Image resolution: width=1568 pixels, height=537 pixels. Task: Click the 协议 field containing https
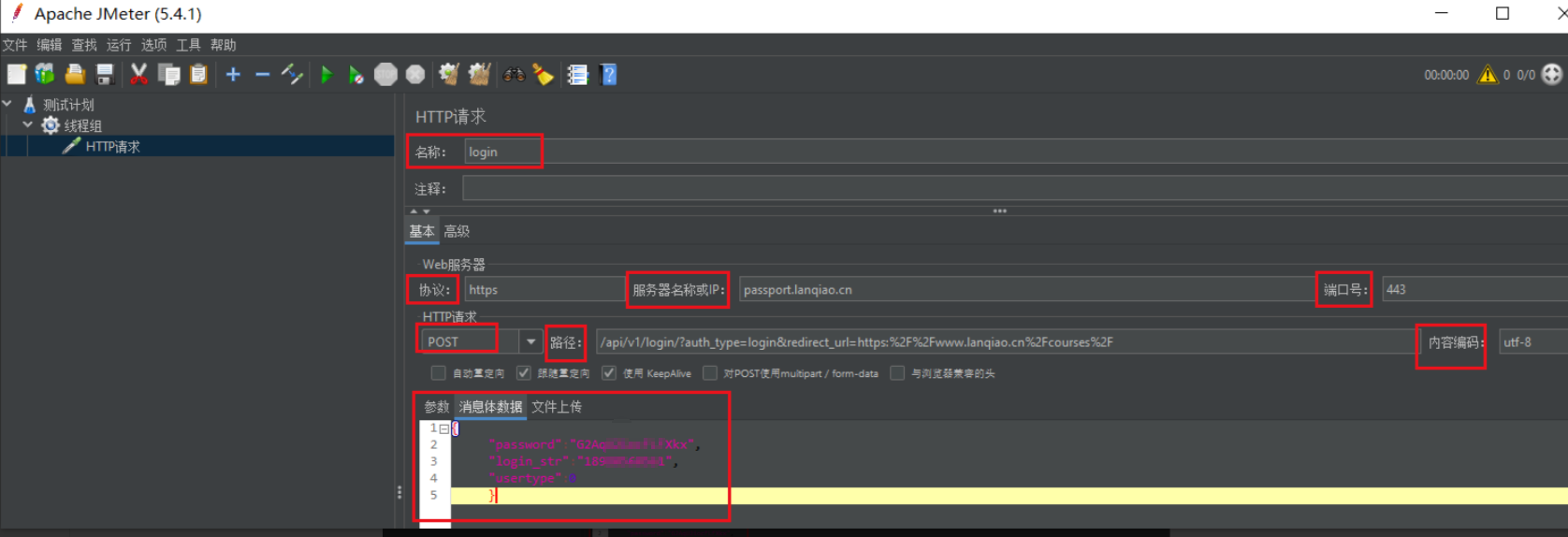544,290
